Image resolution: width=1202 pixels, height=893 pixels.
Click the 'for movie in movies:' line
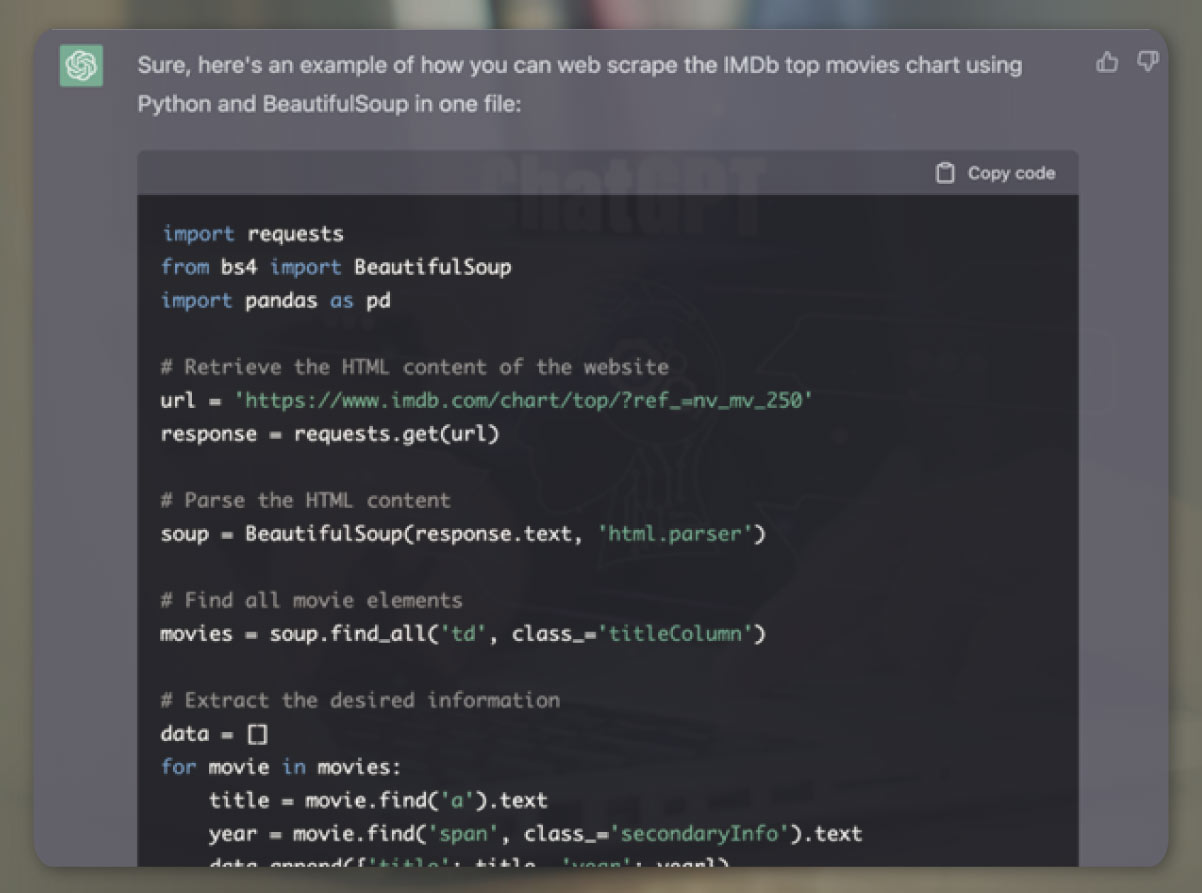(280, 767)
